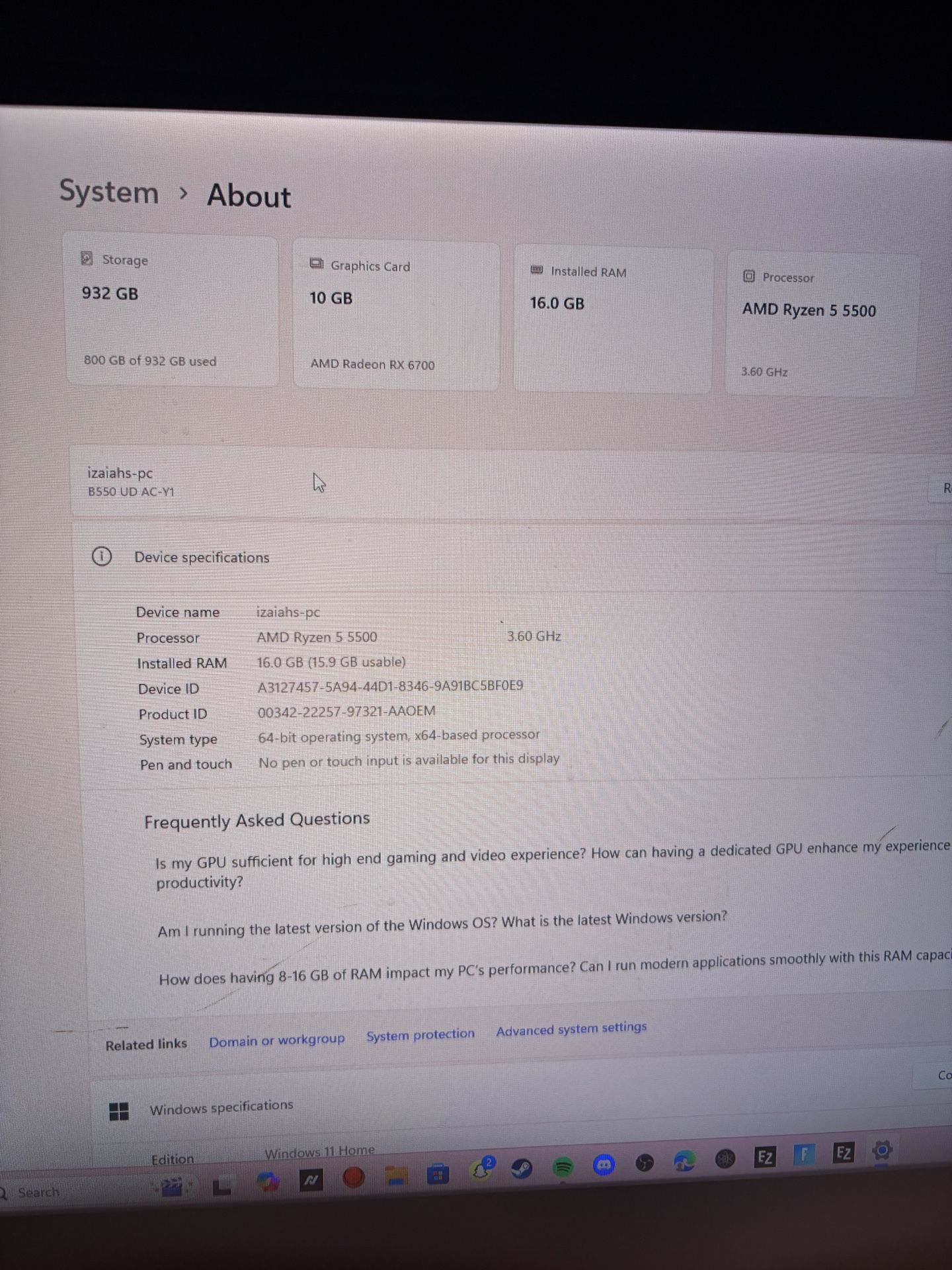
Task: Open Discord from the taskbar
Action: 604,1165
